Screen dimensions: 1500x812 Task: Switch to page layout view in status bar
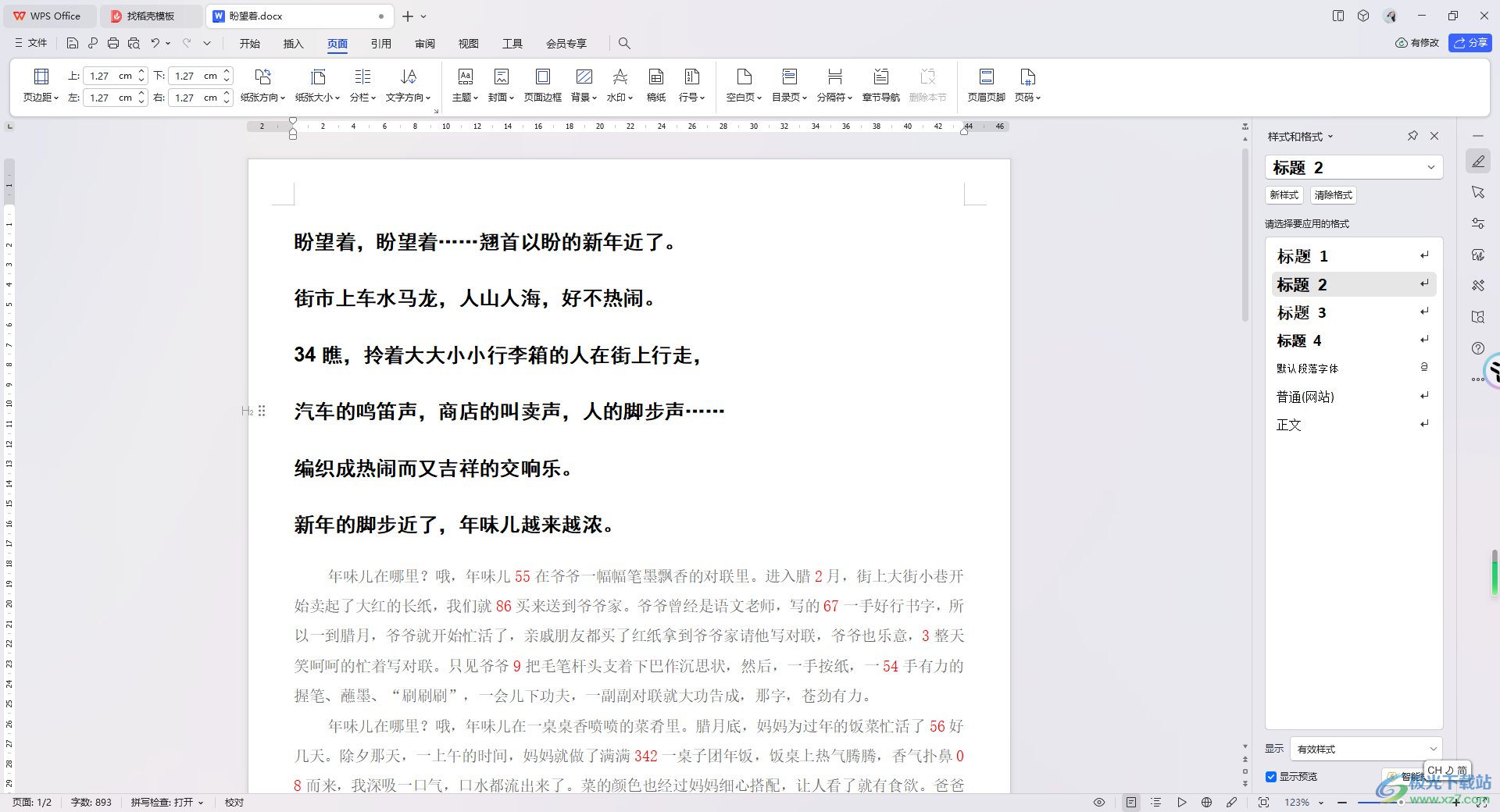[1130, 803]
